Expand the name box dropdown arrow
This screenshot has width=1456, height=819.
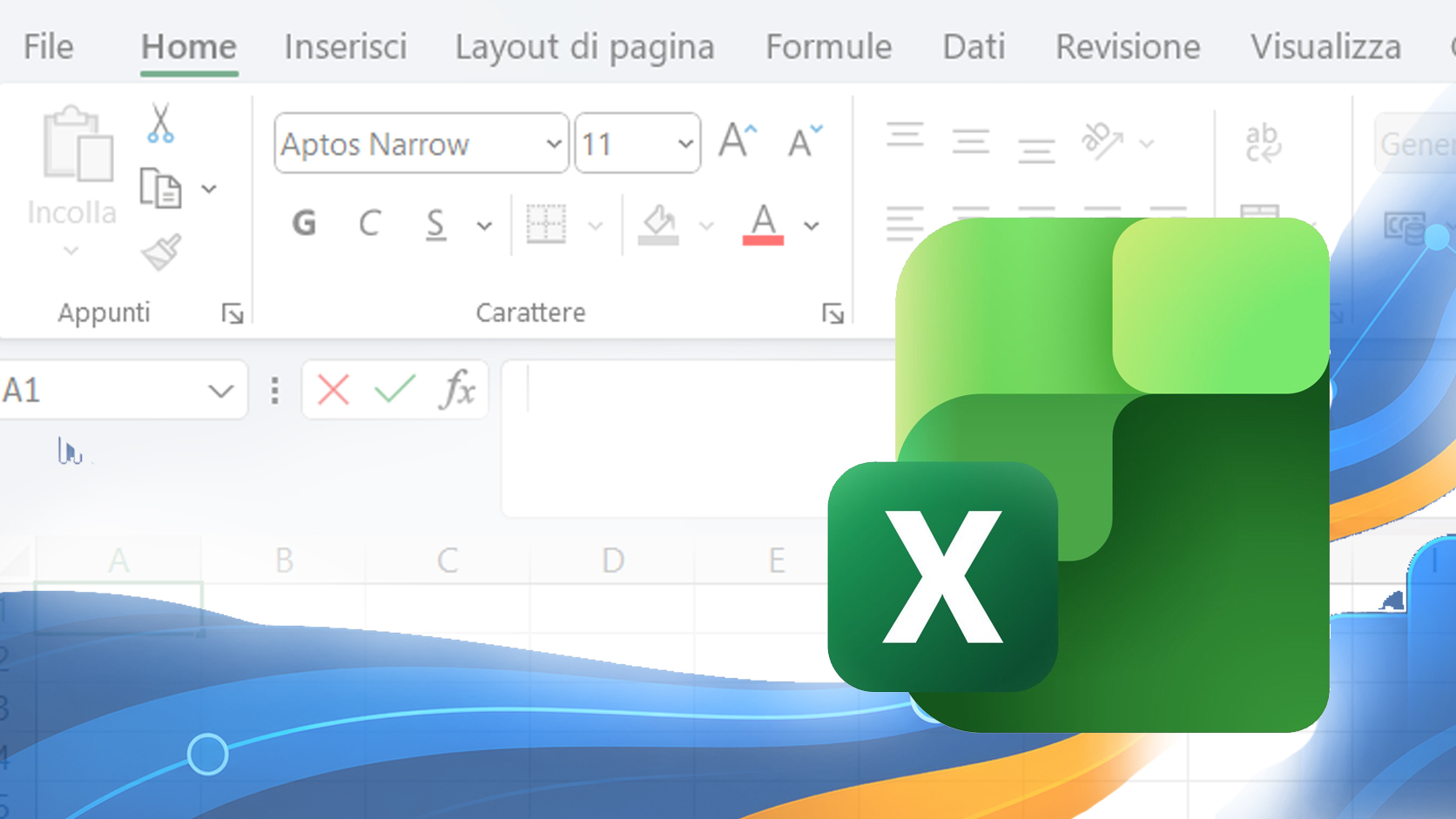click(x=221, y=392)
